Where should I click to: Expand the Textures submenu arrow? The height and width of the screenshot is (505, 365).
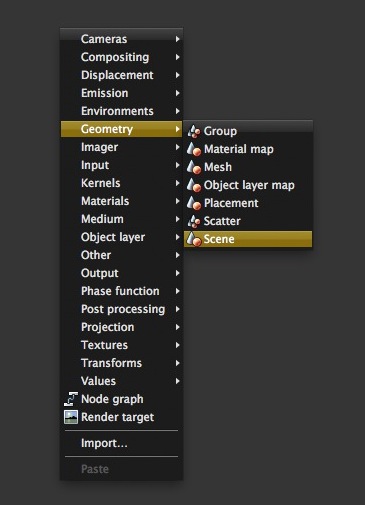click(x=178, y=345)
